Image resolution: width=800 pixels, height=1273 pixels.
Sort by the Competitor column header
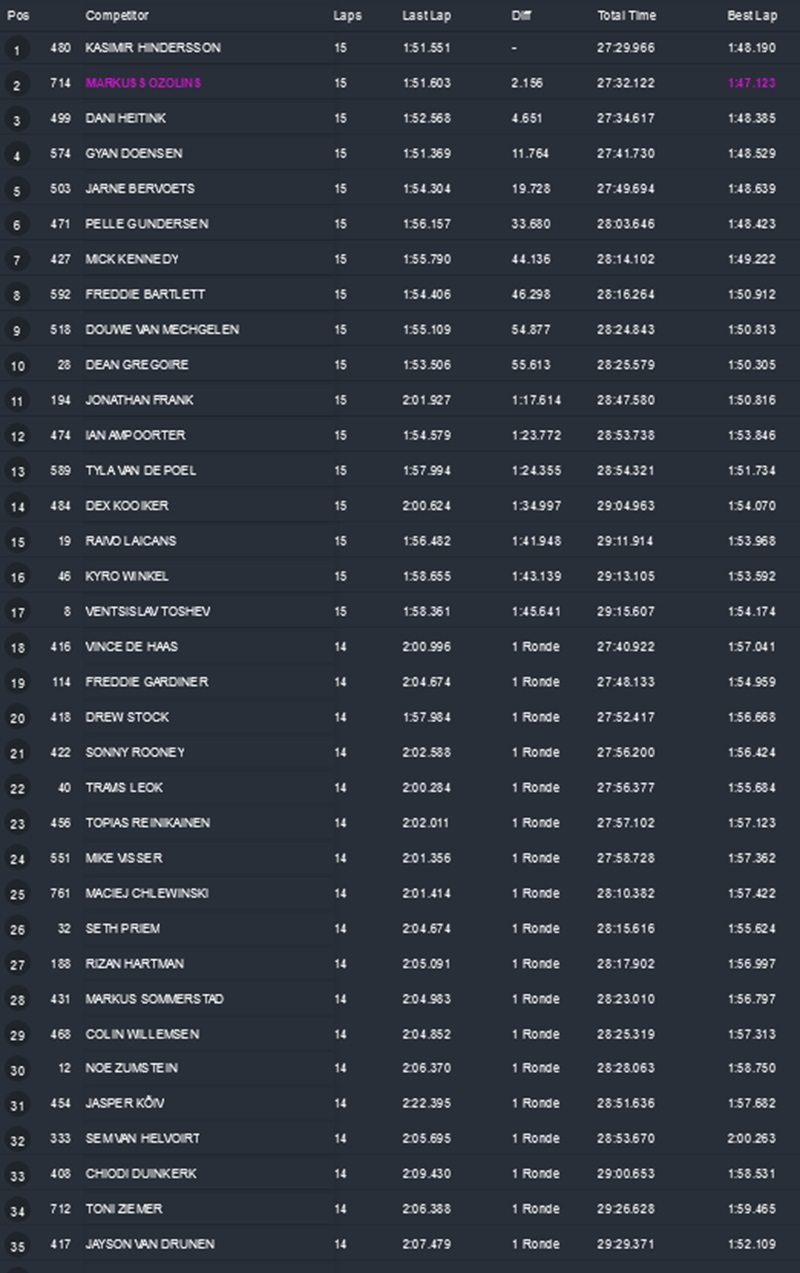117,16
